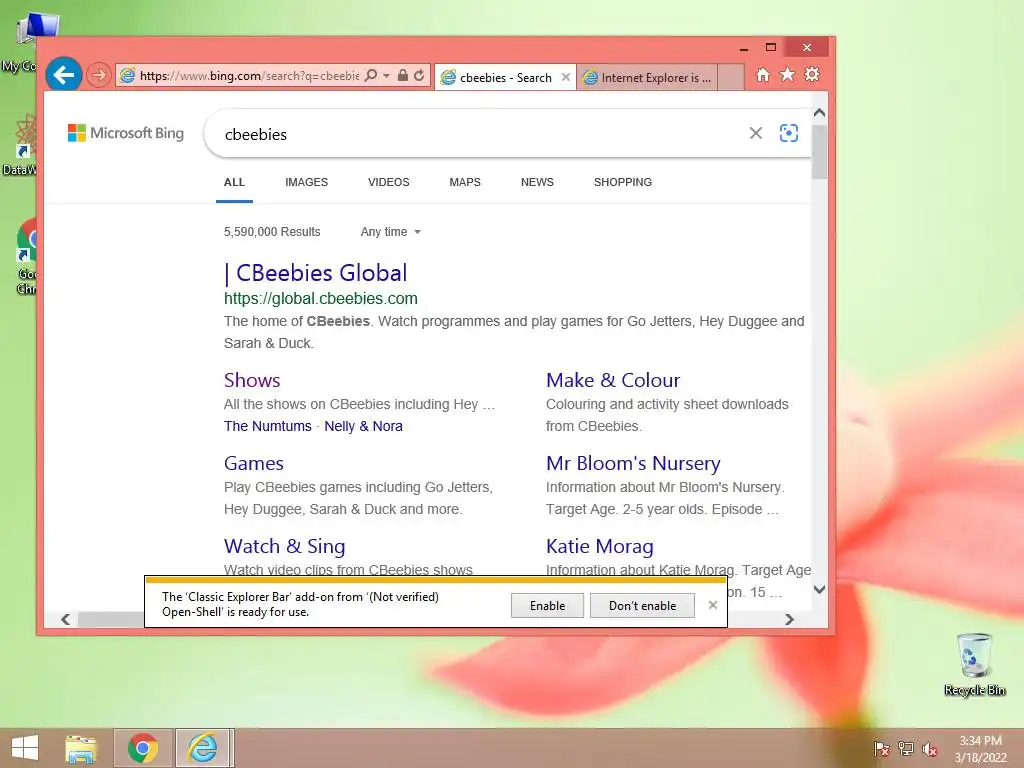Switch to the SHOPPING tab
The image size is (1024, 768).
[x=622, y=182]
